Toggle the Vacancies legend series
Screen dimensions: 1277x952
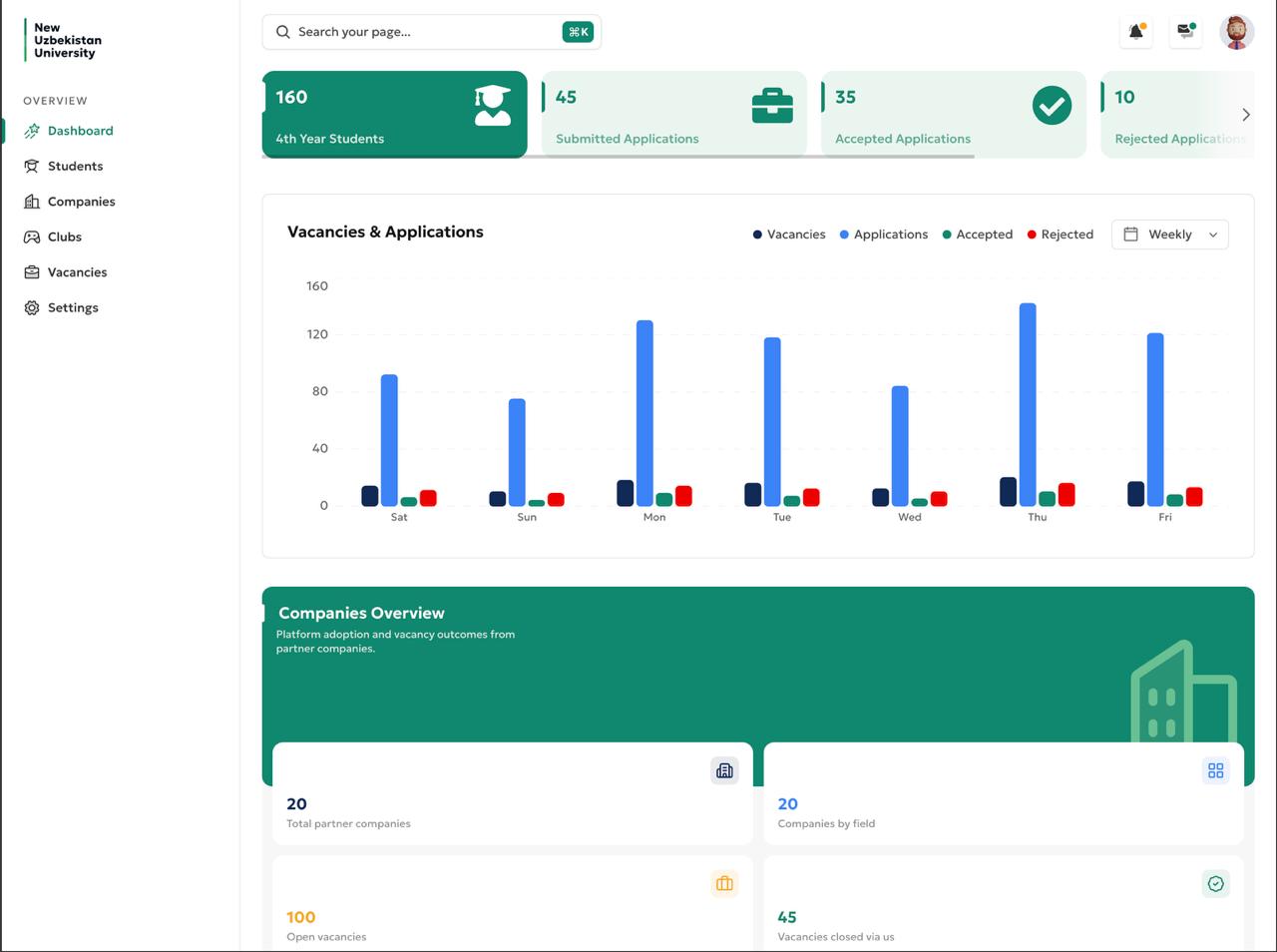tap(789, 235)
